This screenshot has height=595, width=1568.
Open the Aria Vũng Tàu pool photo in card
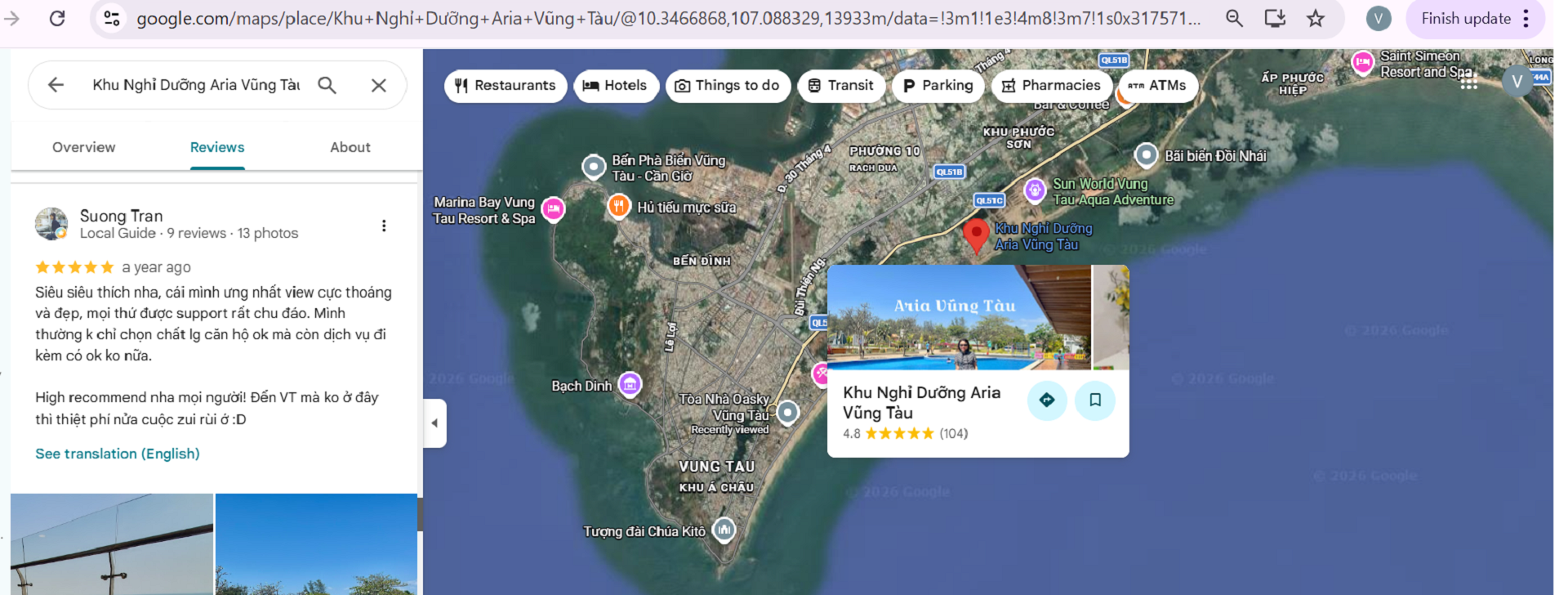[x=959, y=318]
